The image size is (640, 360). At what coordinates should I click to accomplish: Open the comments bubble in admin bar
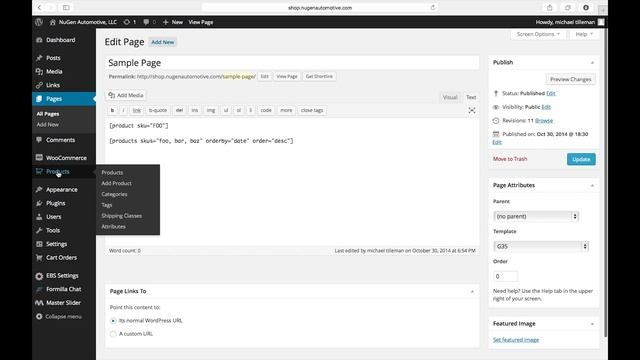click(146, 22)
